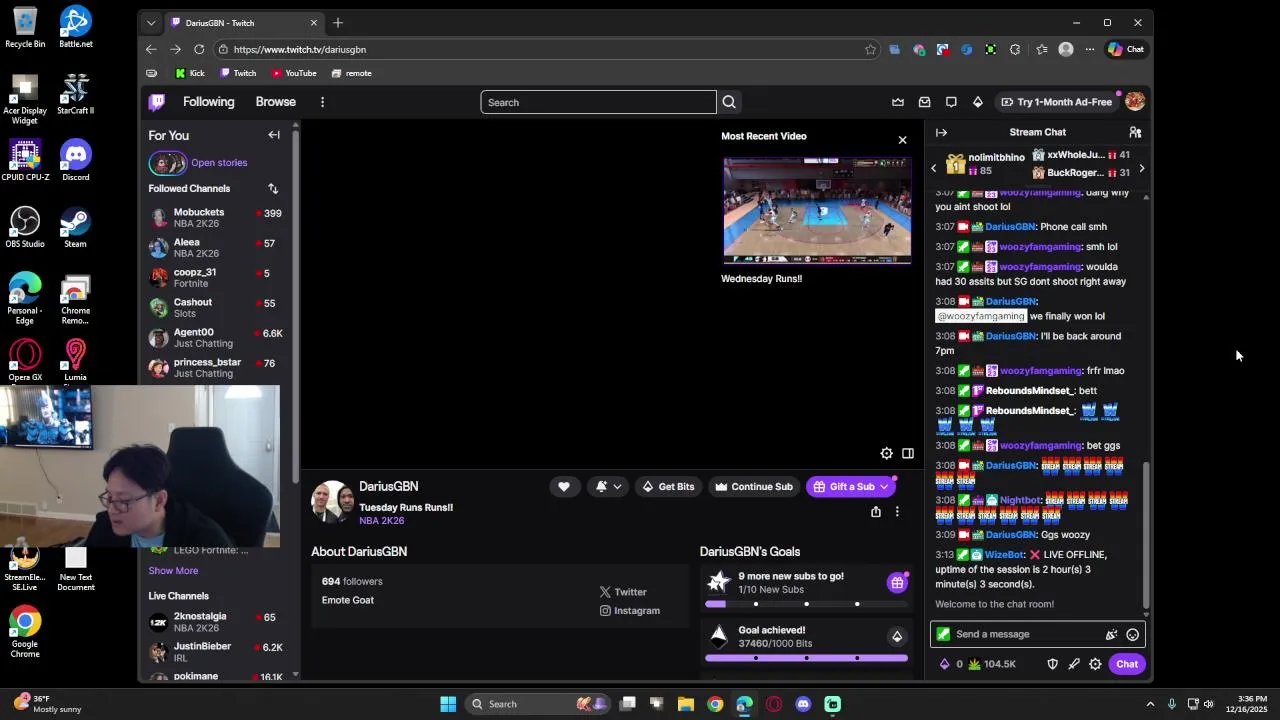Click the share icon below Gift a Sub
Screen dimensions: 1280x720
(x=876, y=512)
